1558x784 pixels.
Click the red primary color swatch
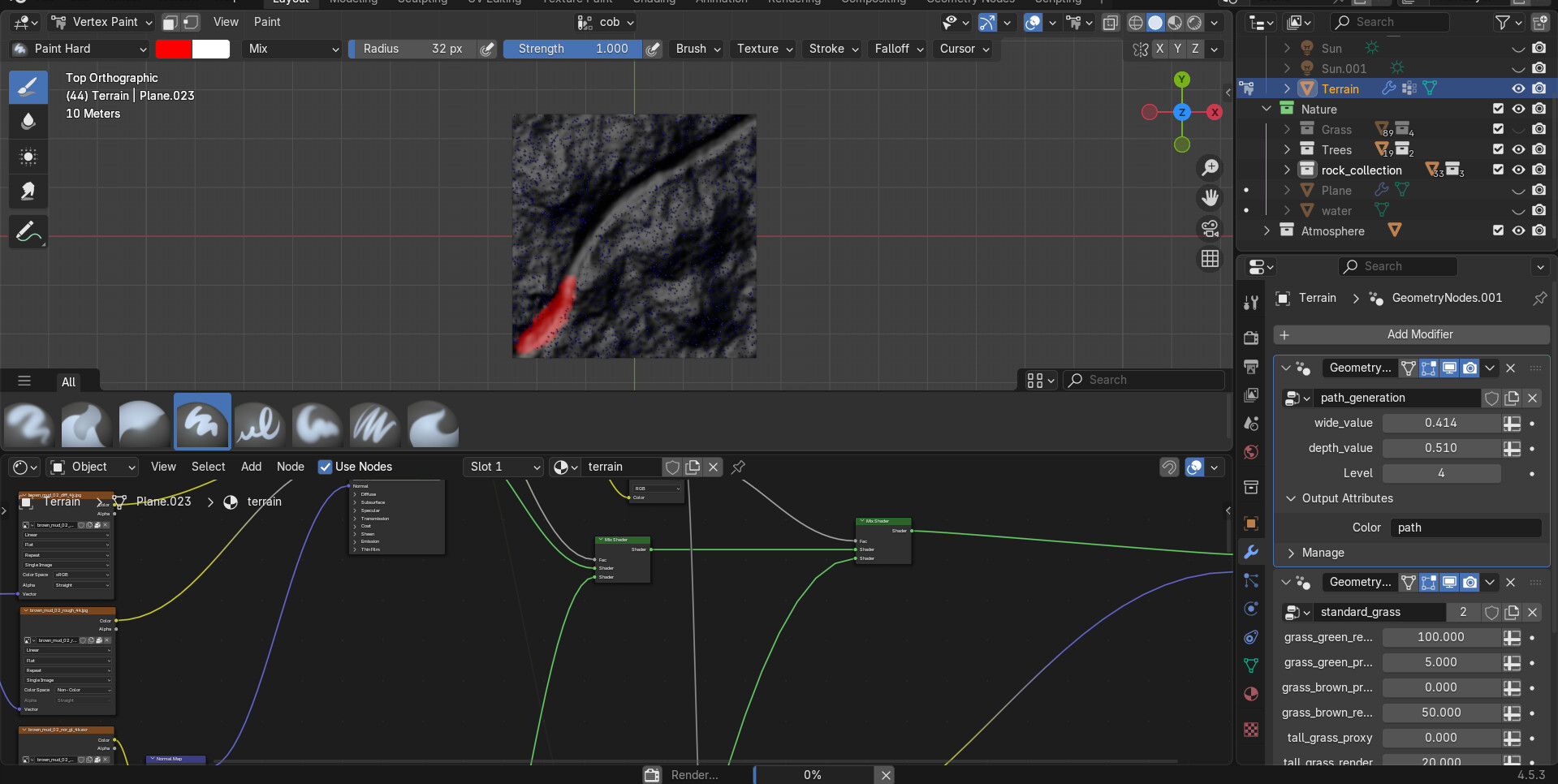point(174,50)
